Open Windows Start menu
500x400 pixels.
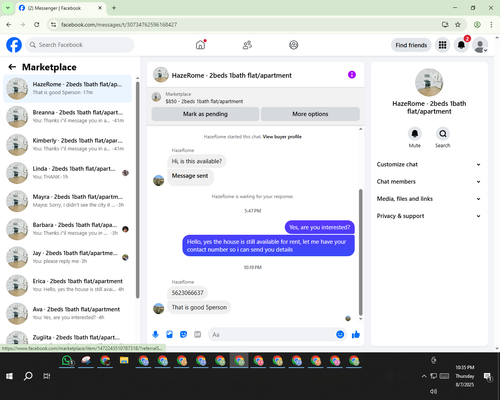[9, 376]
